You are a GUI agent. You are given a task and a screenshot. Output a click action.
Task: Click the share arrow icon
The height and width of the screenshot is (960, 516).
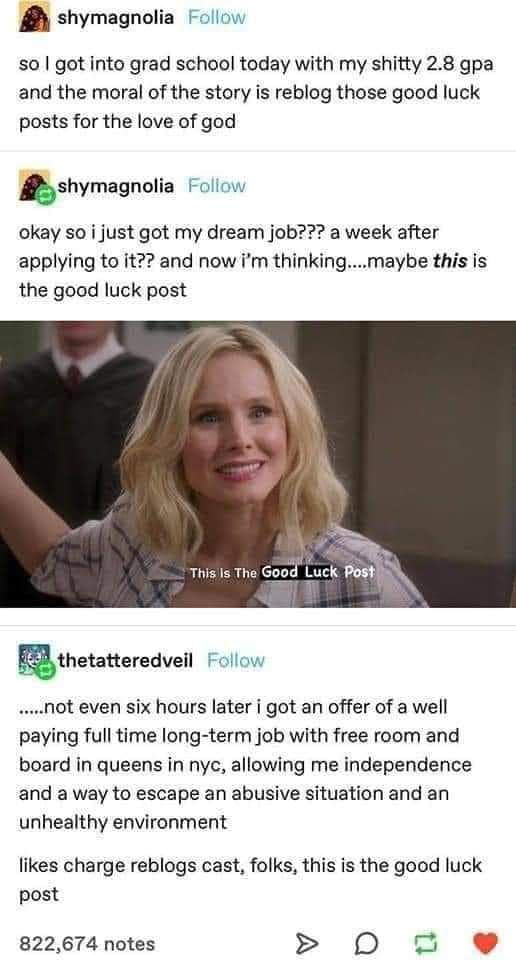coord(304,943)
